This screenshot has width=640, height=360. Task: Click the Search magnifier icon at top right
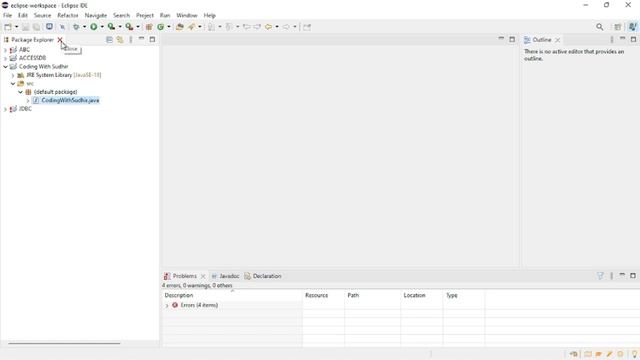599,27
